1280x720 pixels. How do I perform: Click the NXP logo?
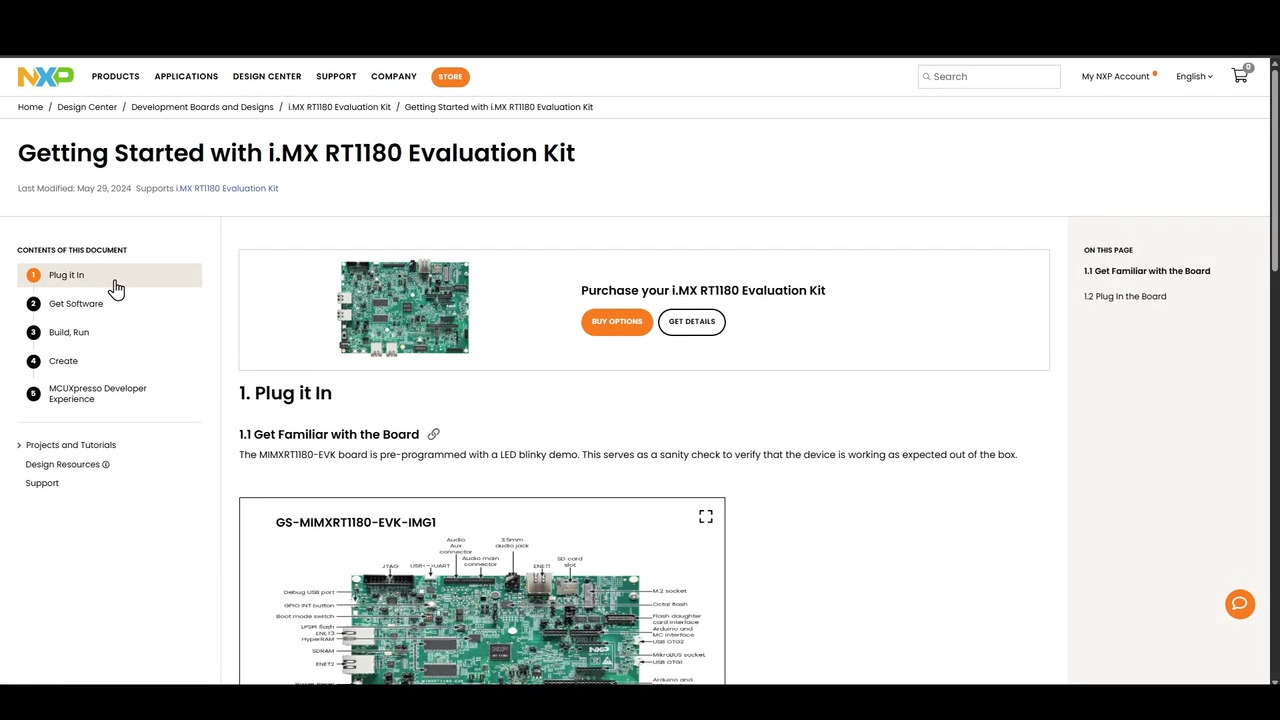point(45,76)
